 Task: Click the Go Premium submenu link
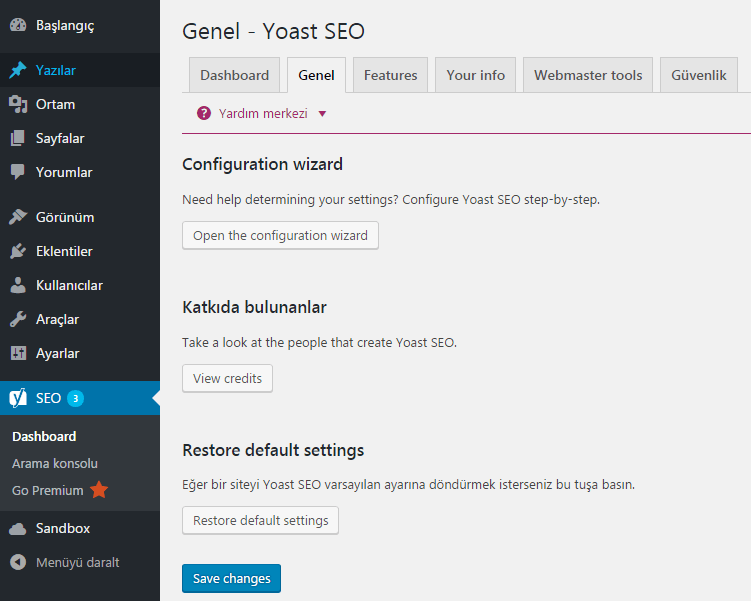pyautogui.click(x=47, y=490)
